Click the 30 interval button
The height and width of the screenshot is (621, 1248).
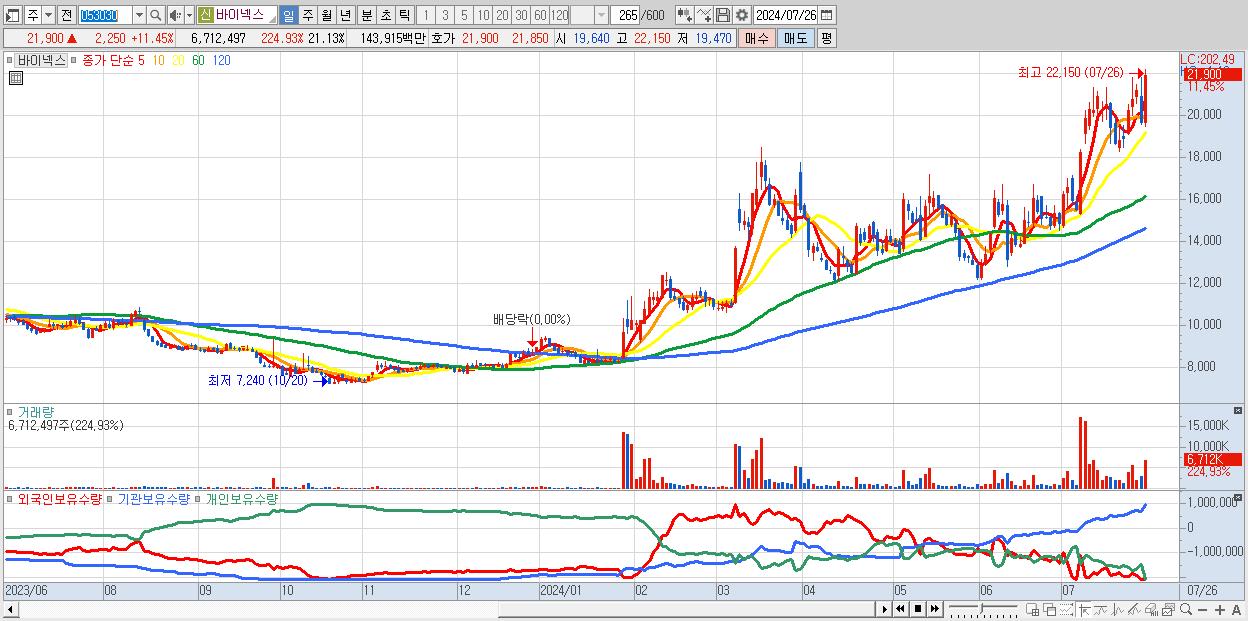point(521,15)
